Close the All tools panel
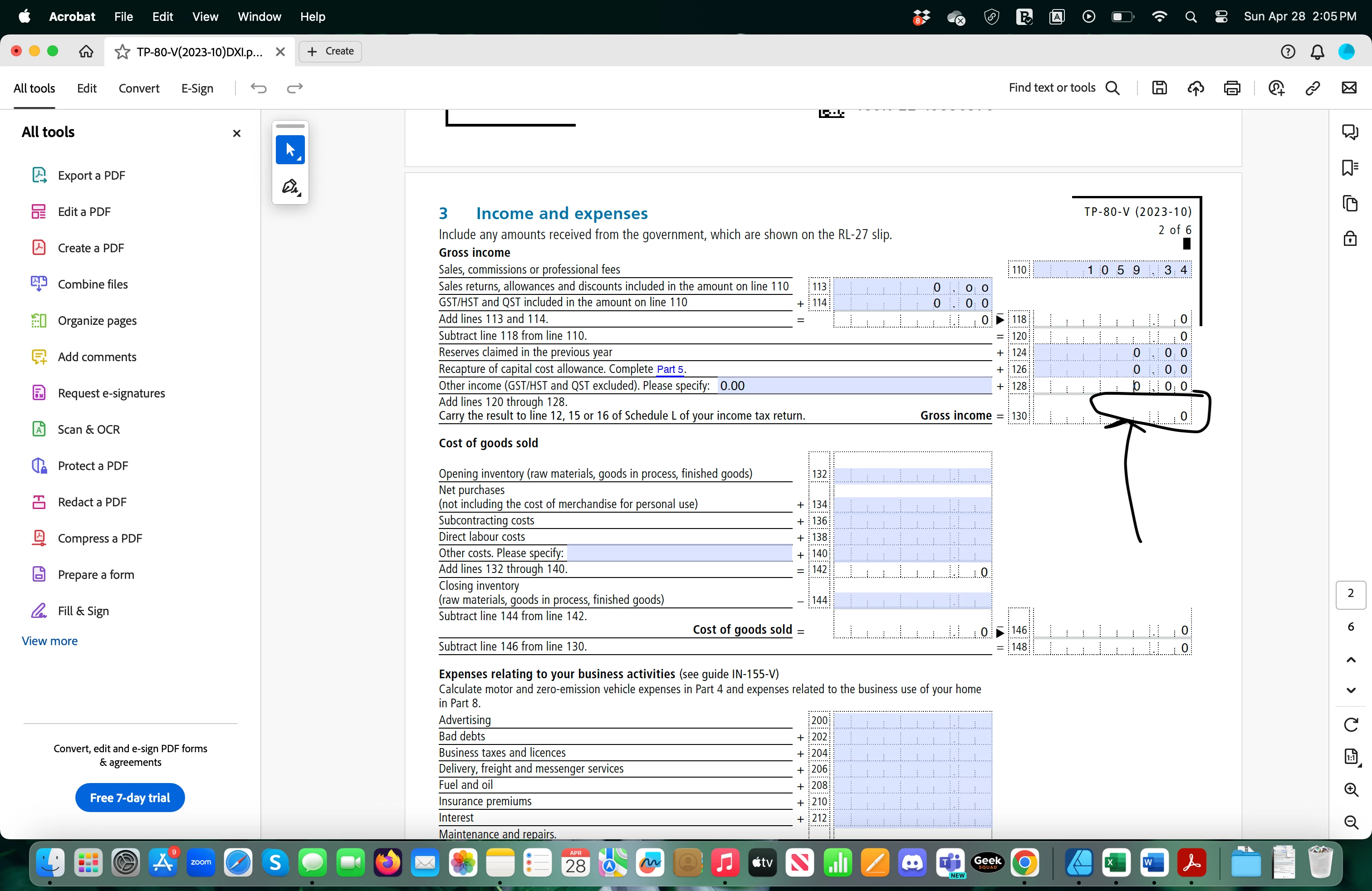This screenshot has width=1372, height=891. [x=236, y=133]
